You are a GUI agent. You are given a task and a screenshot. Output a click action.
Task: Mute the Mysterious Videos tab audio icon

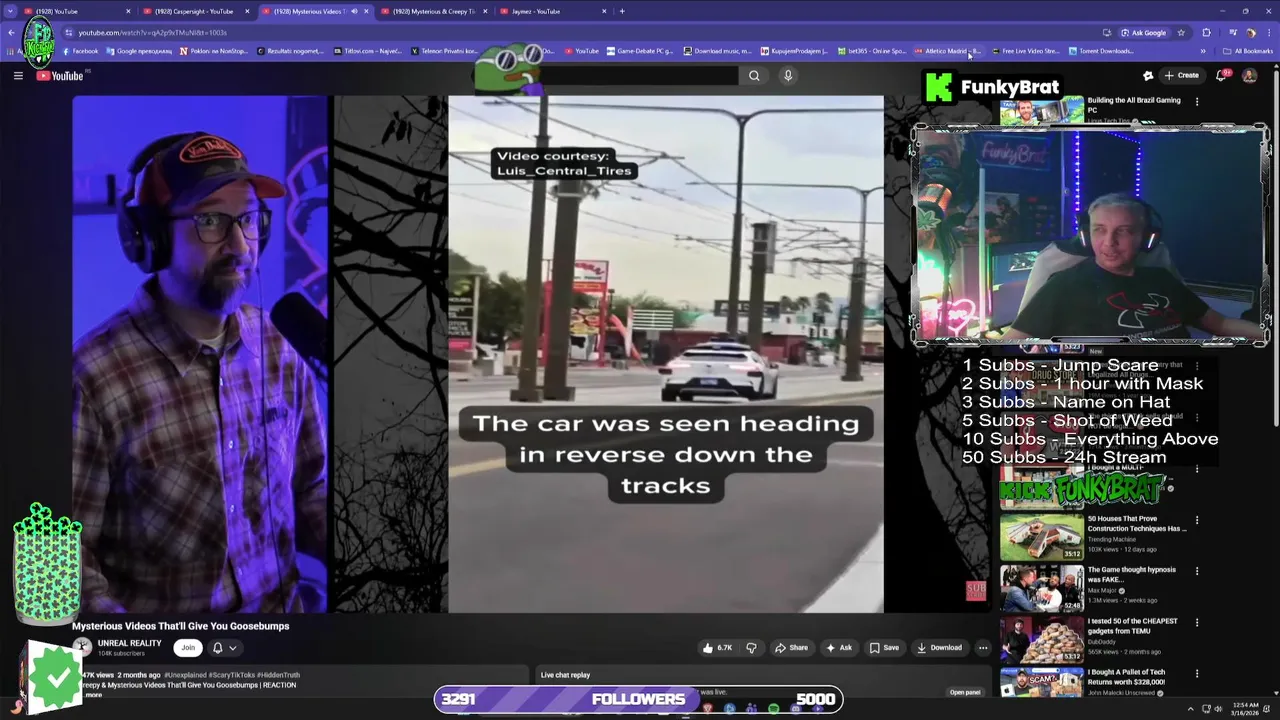click(x=353, y=11)
